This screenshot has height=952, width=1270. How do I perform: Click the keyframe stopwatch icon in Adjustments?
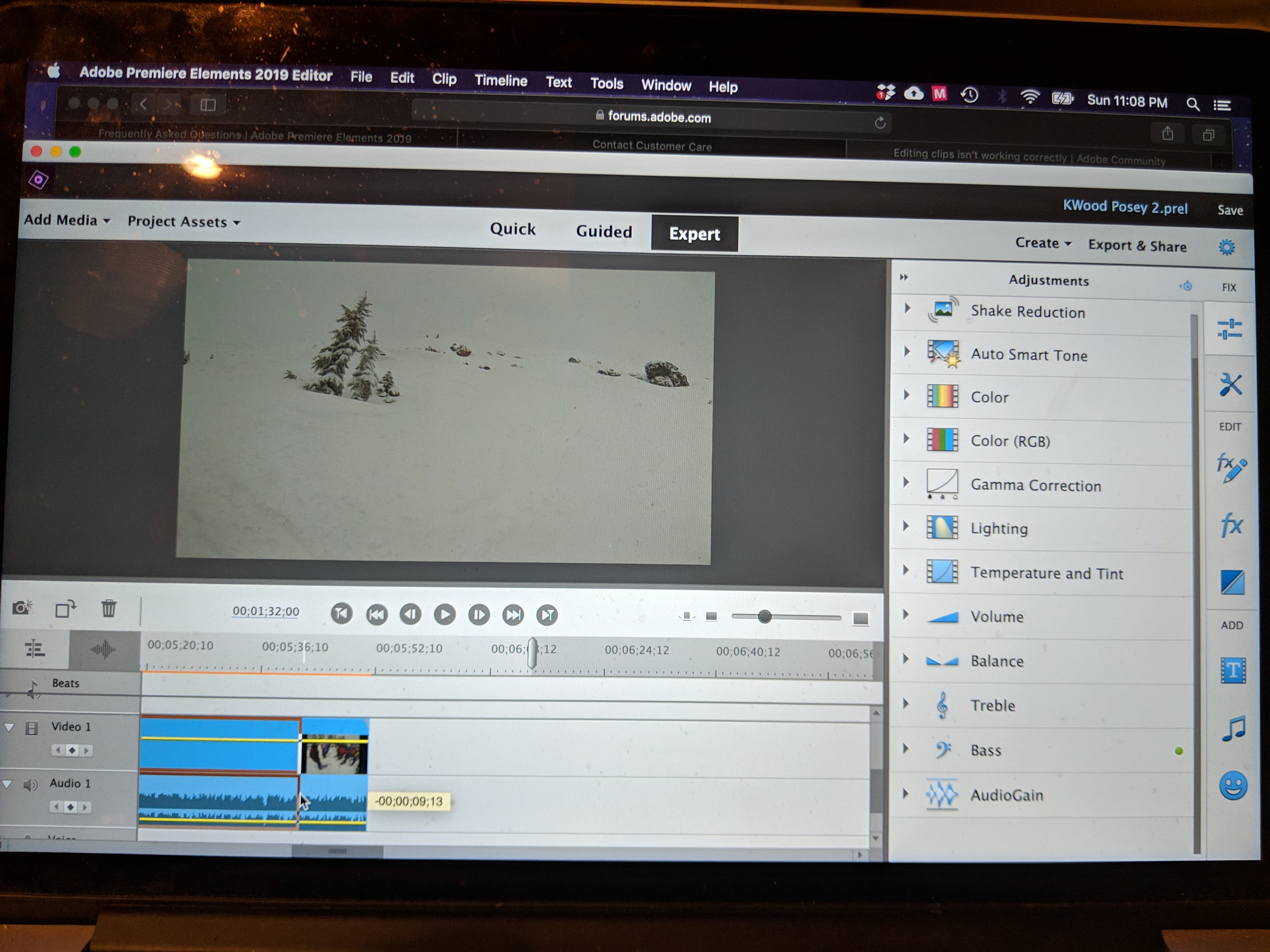(1186, 286)
